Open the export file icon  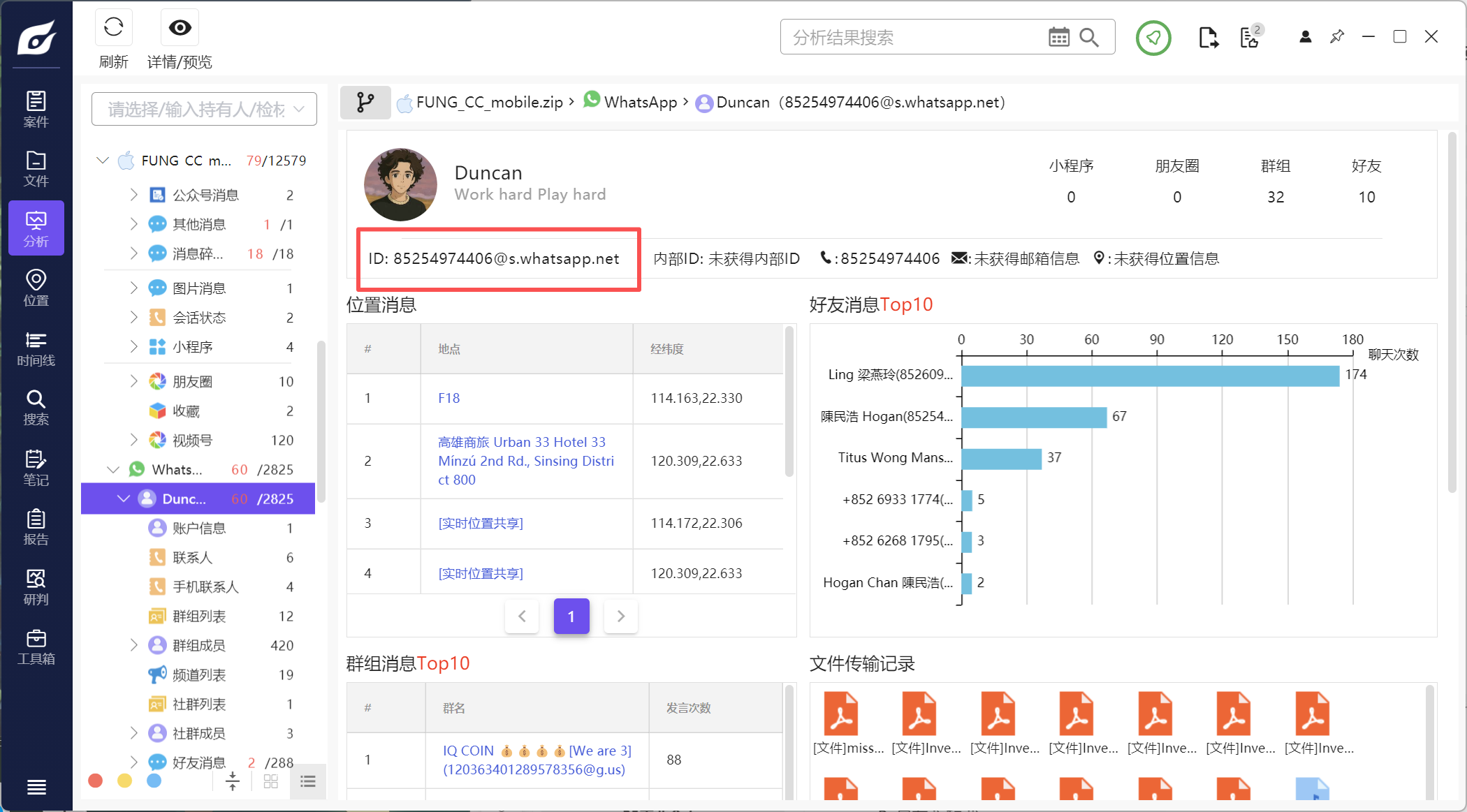(1208, 38)
